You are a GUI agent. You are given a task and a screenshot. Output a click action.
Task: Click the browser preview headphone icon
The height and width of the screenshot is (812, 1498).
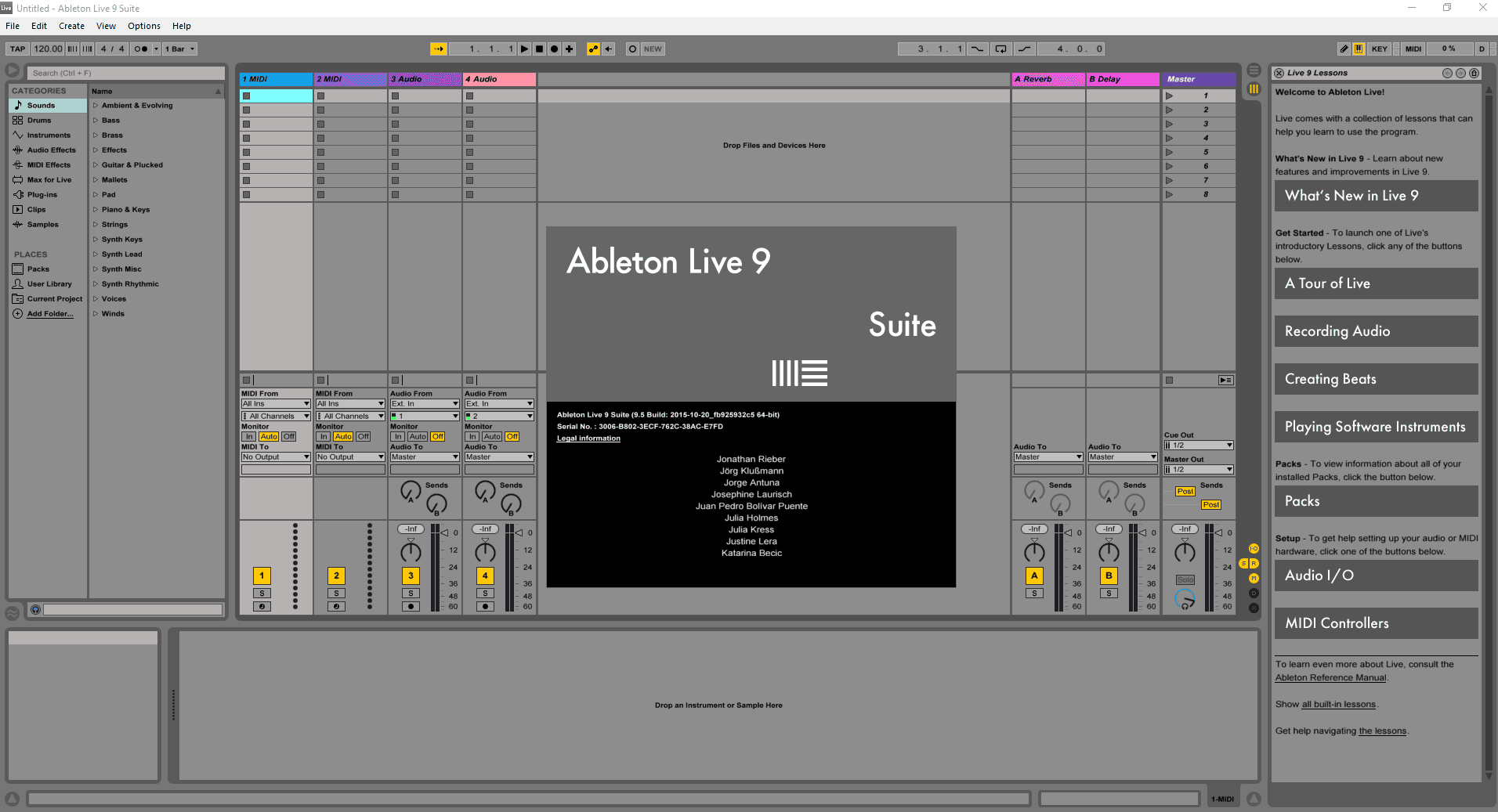pyautogui.click(x=35, y=609)
